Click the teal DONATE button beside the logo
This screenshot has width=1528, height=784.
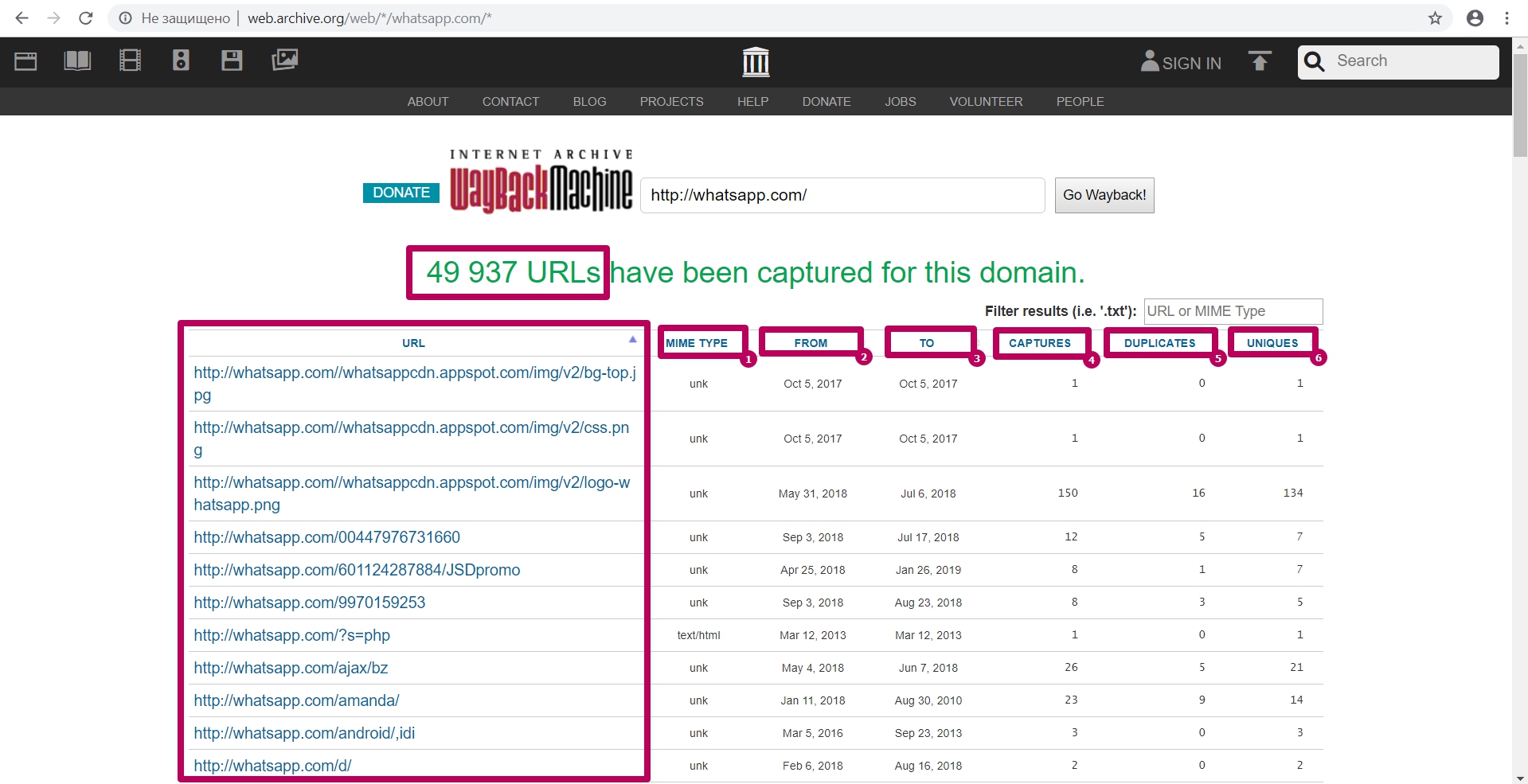pyautogui.click(x=401, y=193)
